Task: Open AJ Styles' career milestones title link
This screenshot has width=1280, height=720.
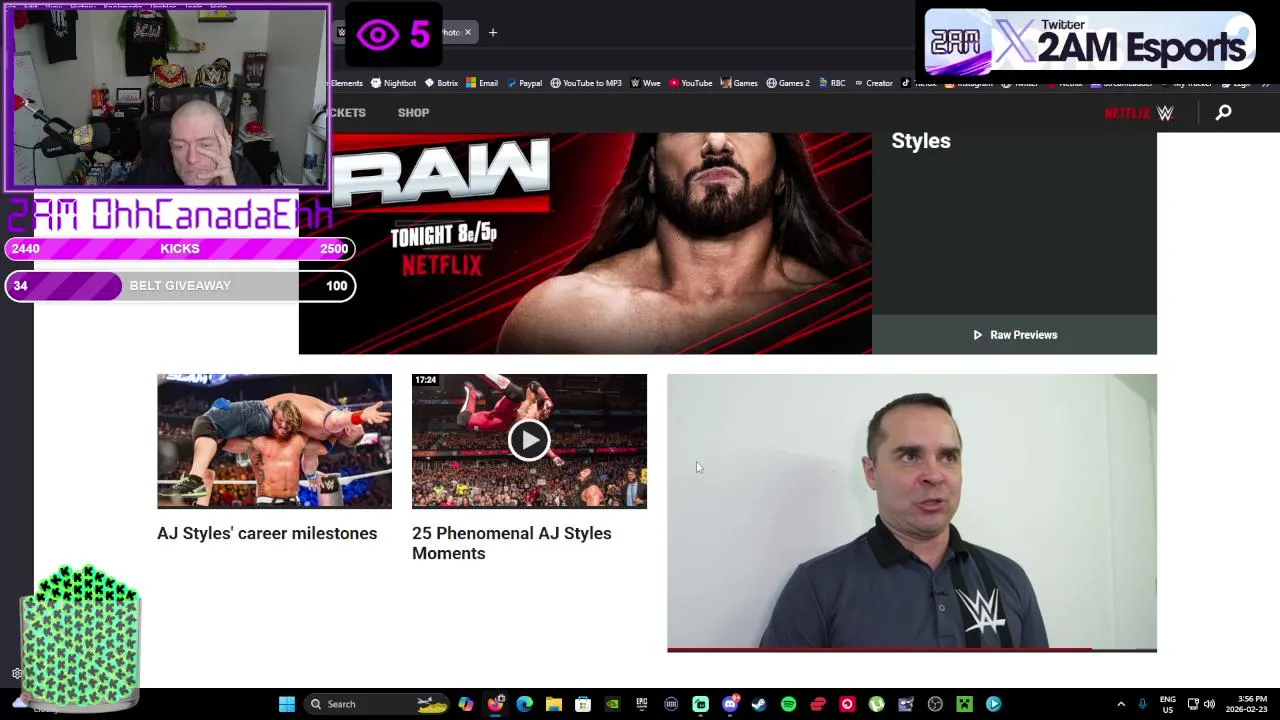Action: click(267, 533)
